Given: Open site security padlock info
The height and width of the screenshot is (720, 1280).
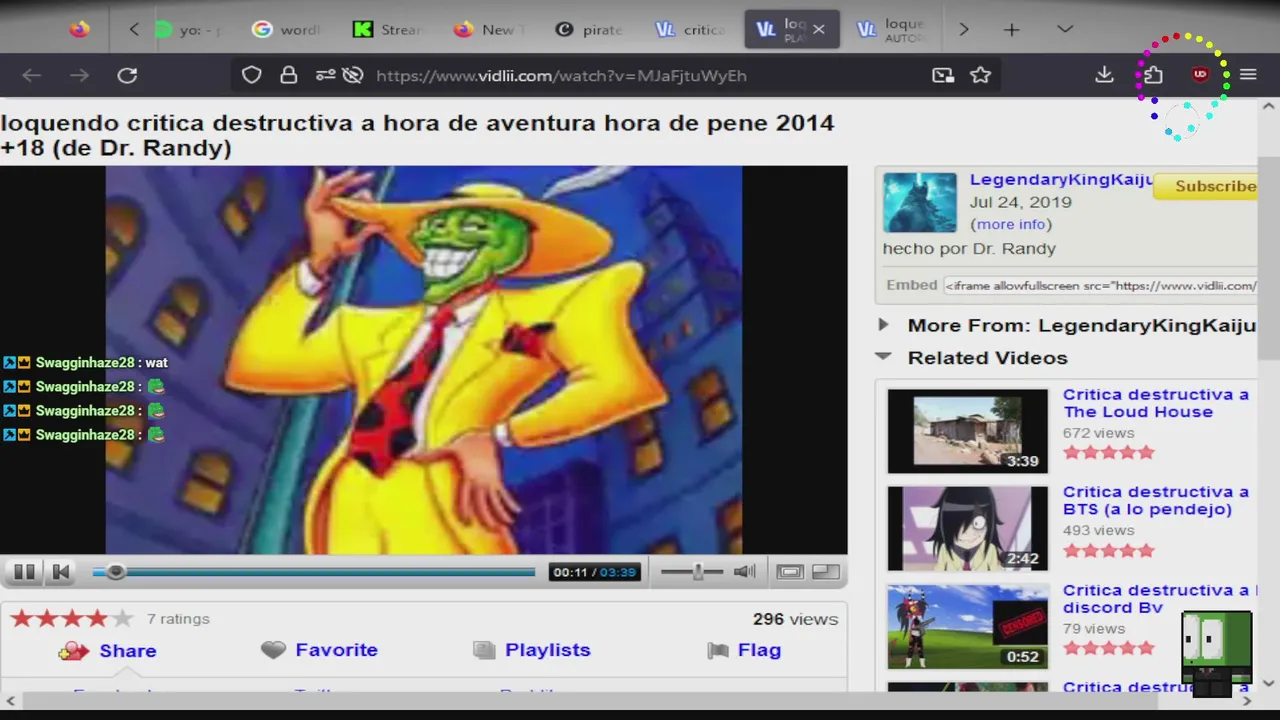Looking at the screenshot, I should 289,75.
